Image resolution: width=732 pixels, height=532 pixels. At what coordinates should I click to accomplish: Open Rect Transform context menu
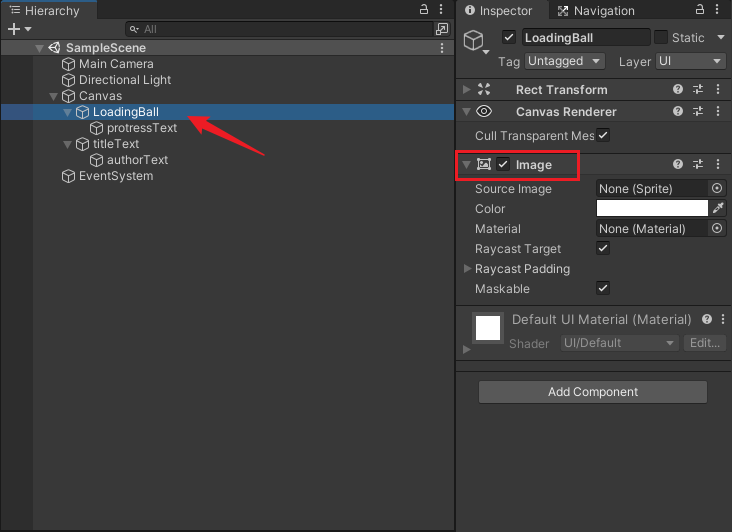click(x=718, y=89)
